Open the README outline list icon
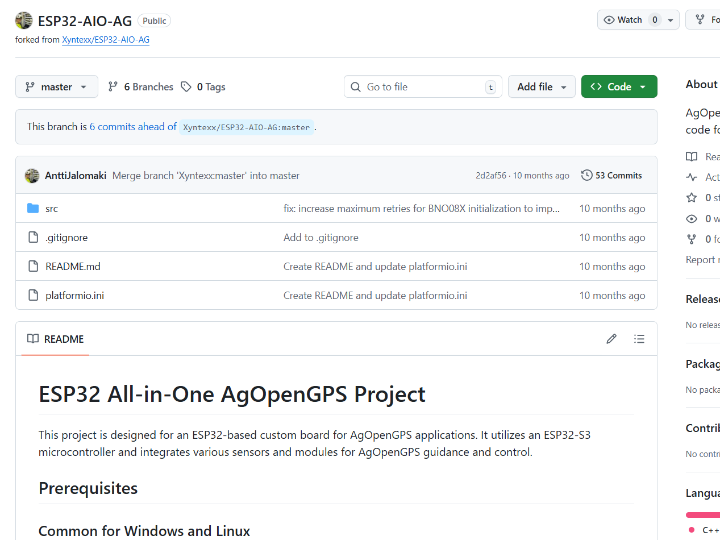The image size is (720, 540). coord(639,339)
